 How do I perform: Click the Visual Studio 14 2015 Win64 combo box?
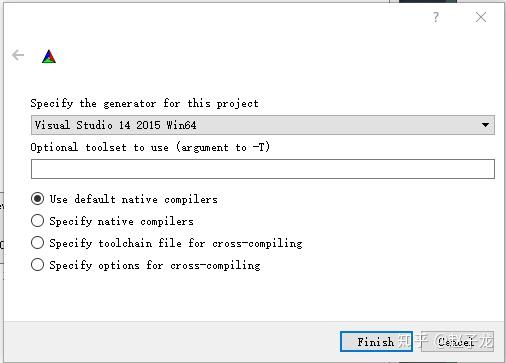coord(263,125)
